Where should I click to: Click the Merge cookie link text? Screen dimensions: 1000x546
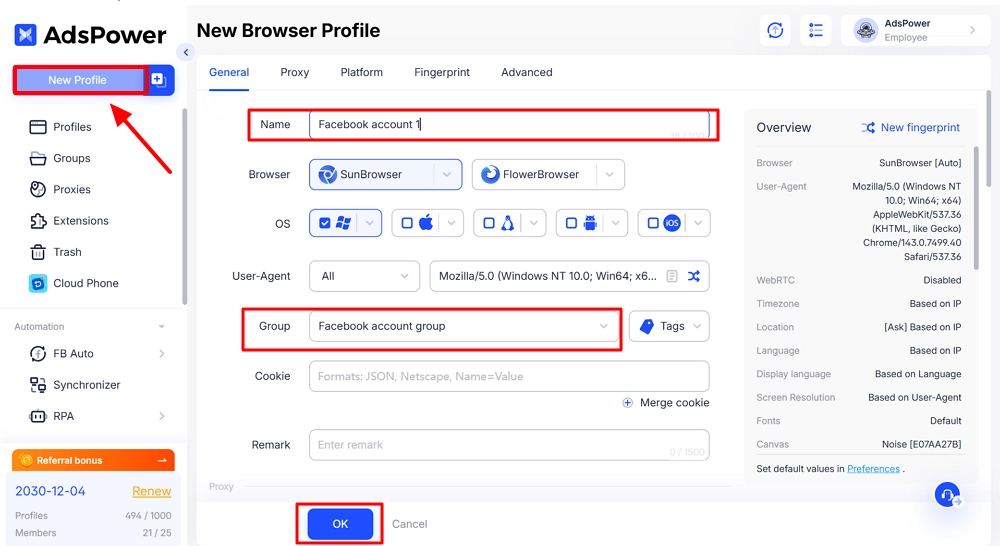674,402
